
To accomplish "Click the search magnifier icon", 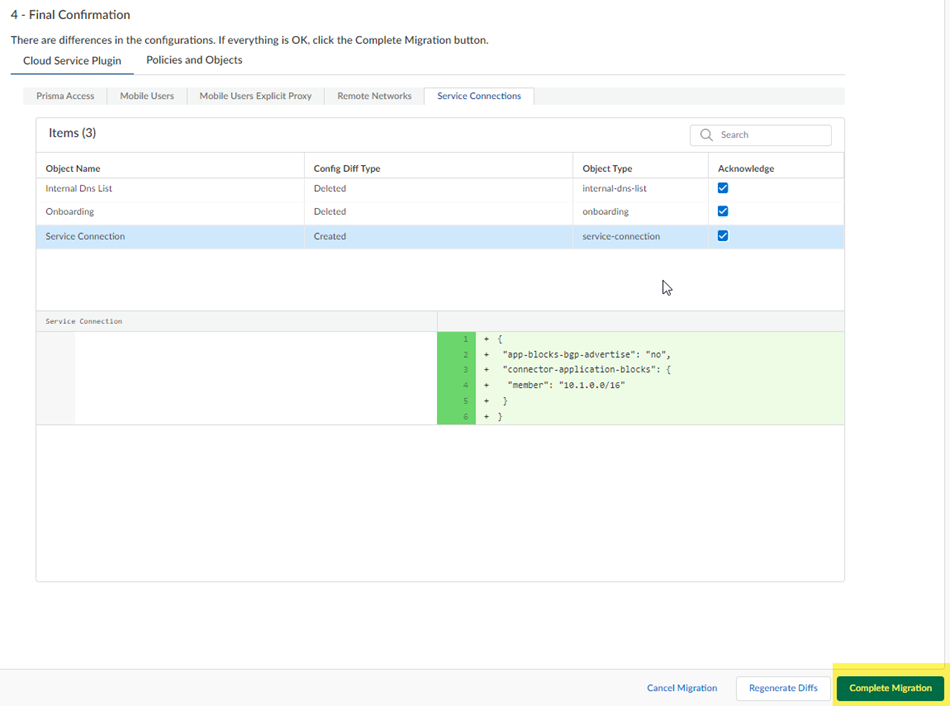I will (x=706, y=135).
